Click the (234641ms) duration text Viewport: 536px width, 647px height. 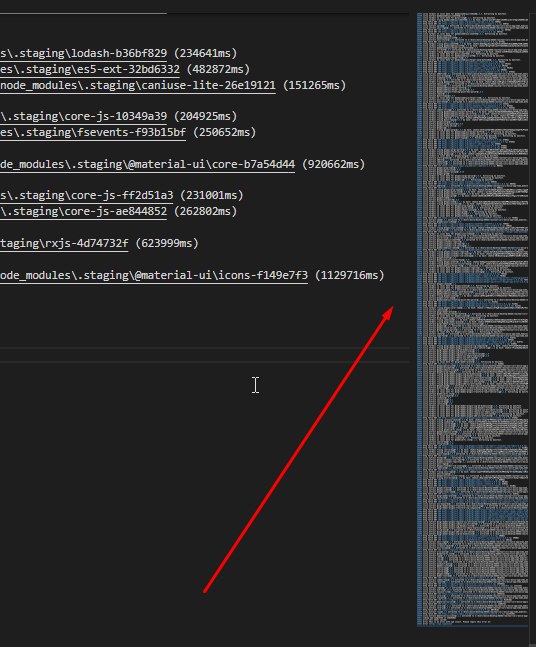tap(205, 53)
